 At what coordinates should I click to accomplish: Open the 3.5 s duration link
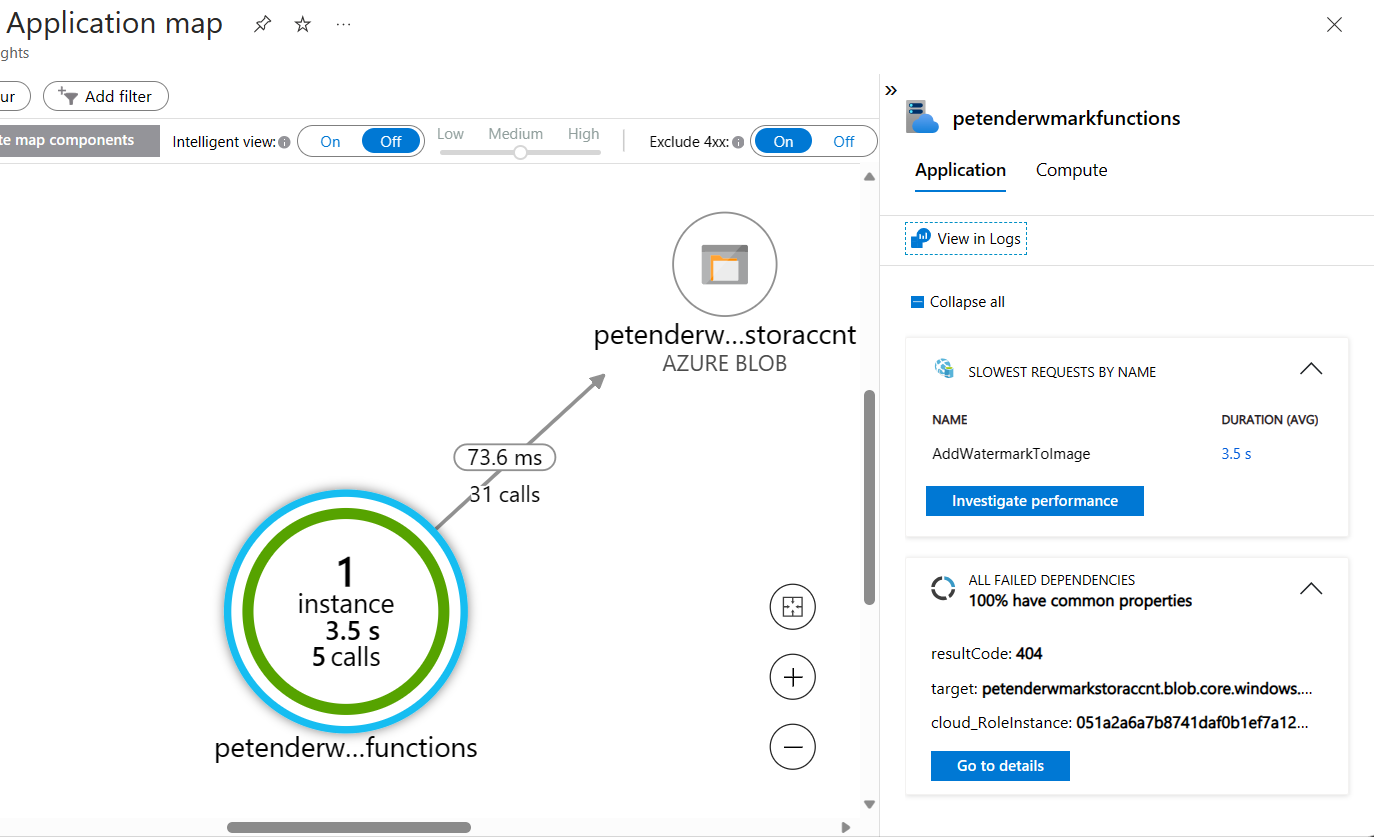pos(1236,453)
